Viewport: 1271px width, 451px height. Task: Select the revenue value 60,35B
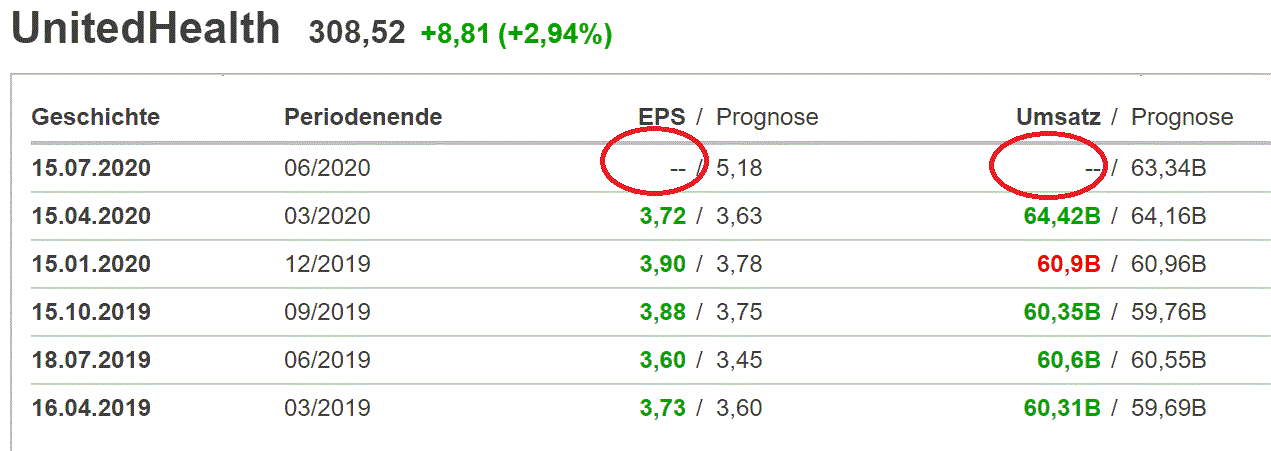1062,312
